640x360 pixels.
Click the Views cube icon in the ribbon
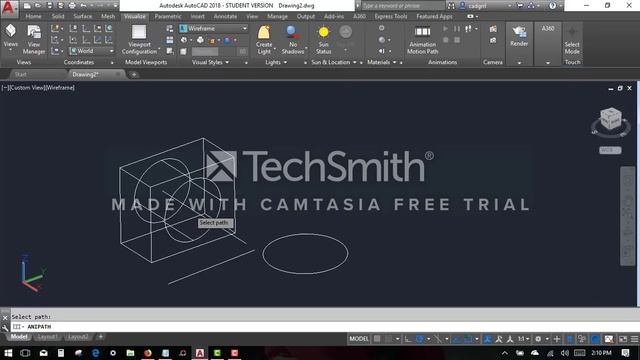(x=10, y=31)
